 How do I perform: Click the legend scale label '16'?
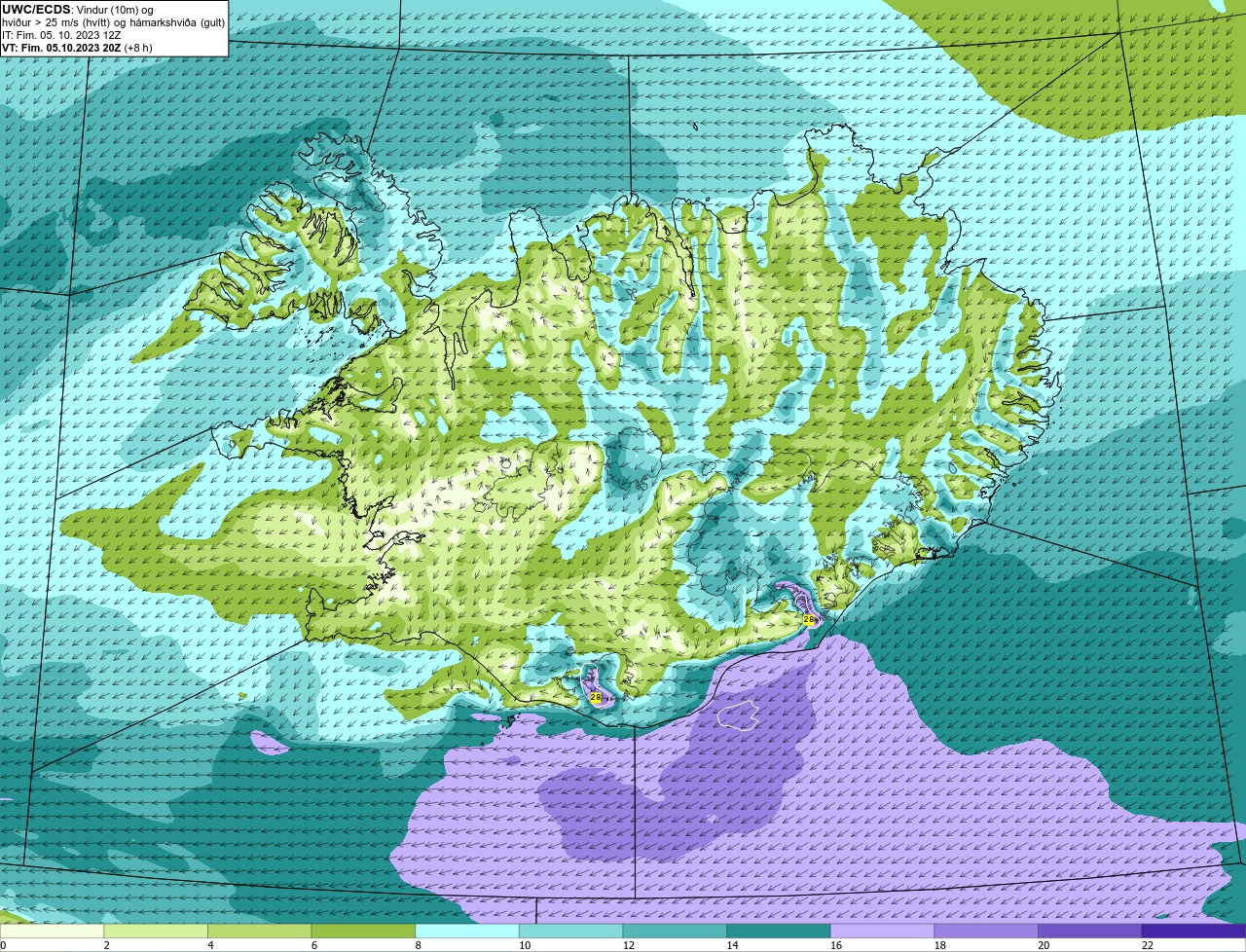click(x=836, y=945)
